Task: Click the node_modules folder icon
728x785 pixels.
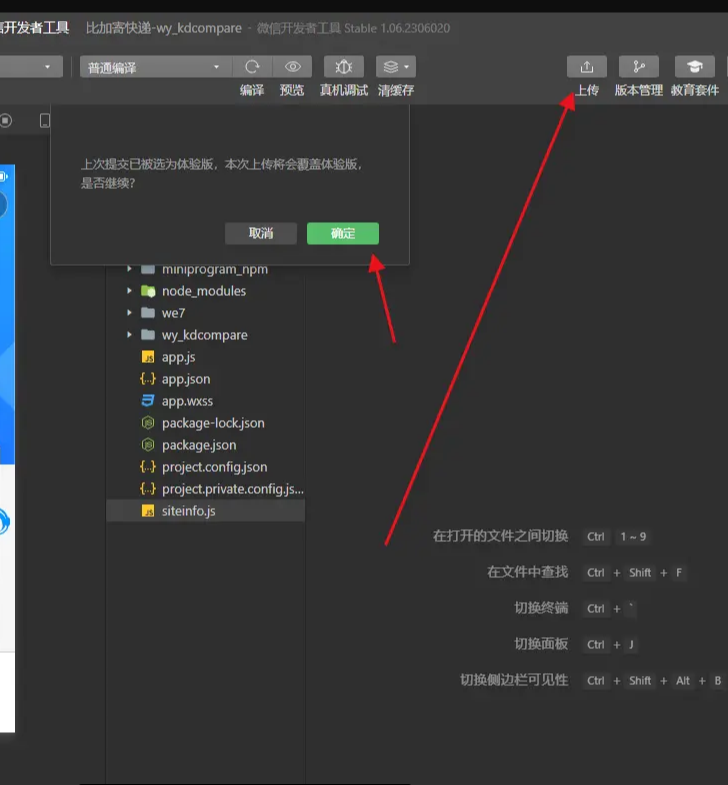Action: (x=148, y=291)
